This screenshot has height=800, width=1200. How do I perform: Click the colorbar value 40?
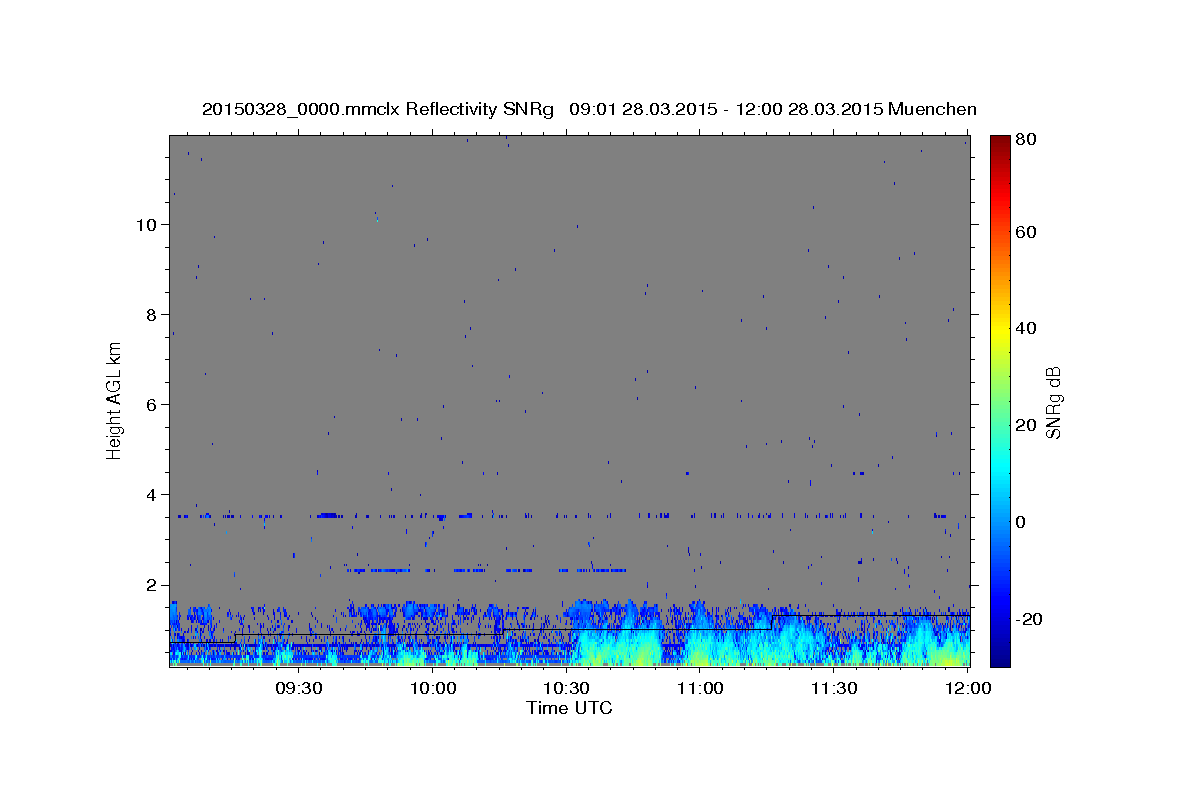click(x=1027, y=328)
